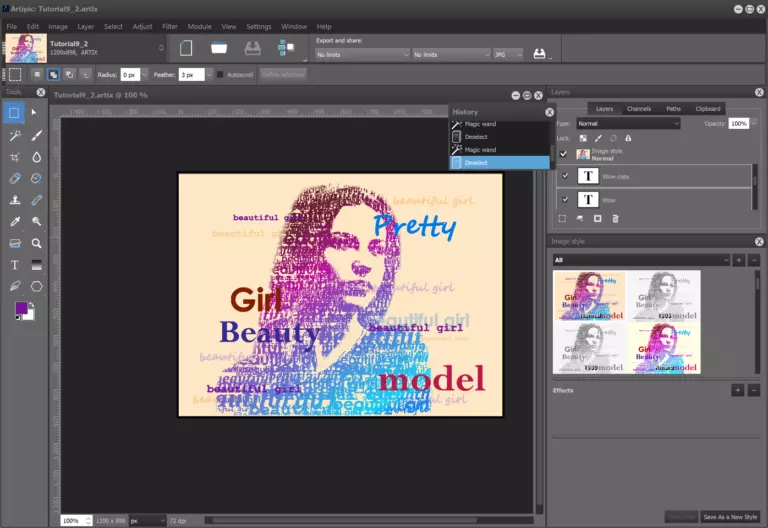Toggle visibility of Image style layer
The height and width of the screenshot is (528, 768).
click(564, 154)
